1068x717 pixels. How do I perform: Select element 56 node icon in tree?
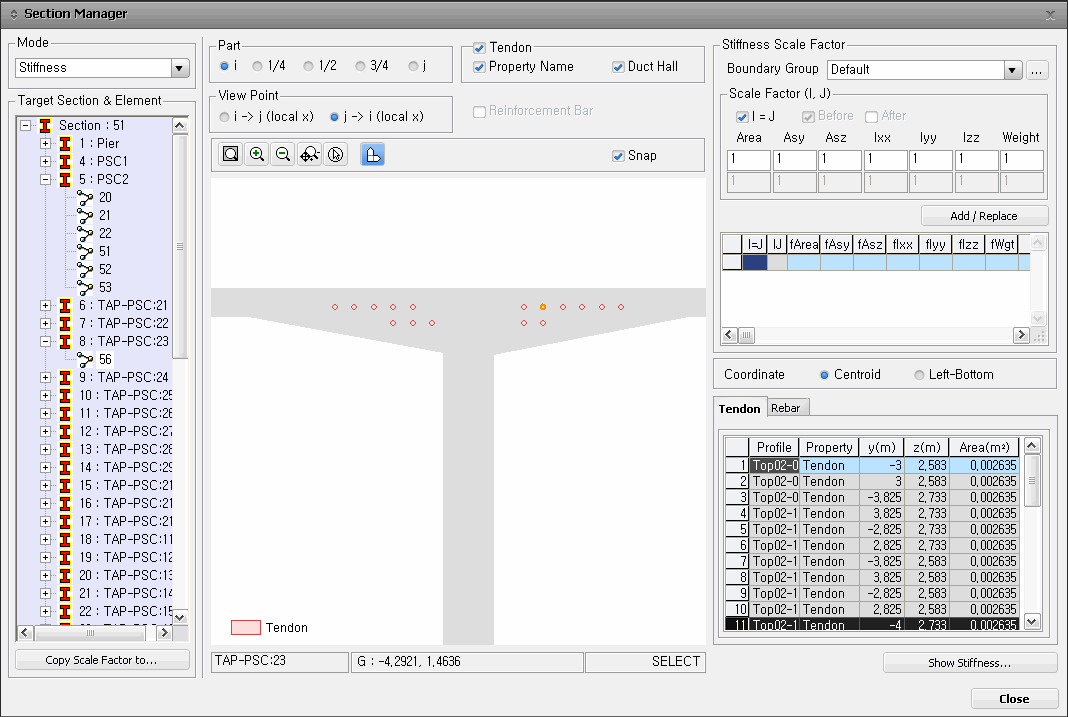point(85,359)
